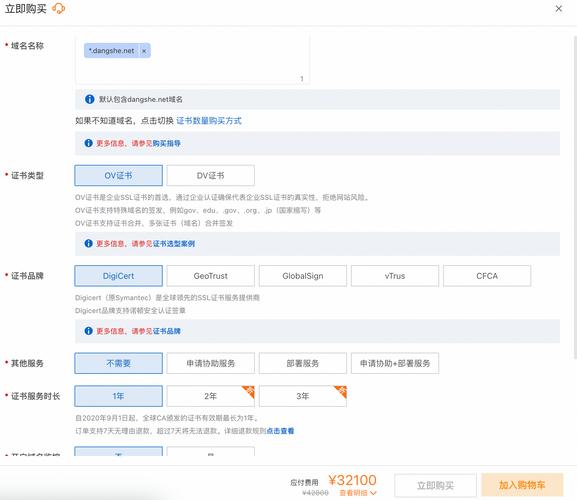Image resolution: width=577 pixels, height=500 pixels.
Task: Choose DigiCert brand
Action: 118,276
